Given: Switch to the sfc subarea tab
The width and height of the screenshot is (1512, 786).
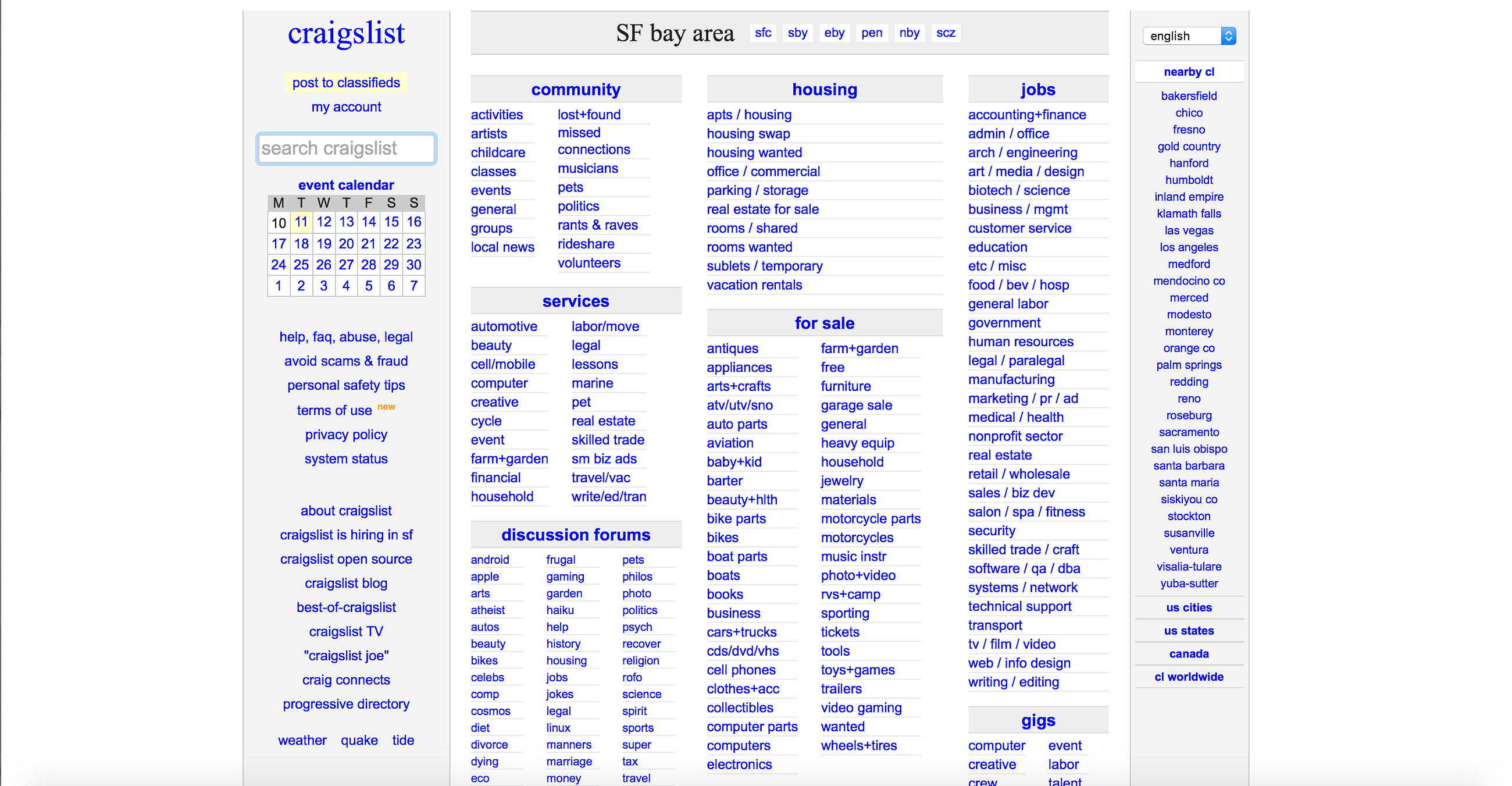Looking at the screenshot, I should 762,33.
